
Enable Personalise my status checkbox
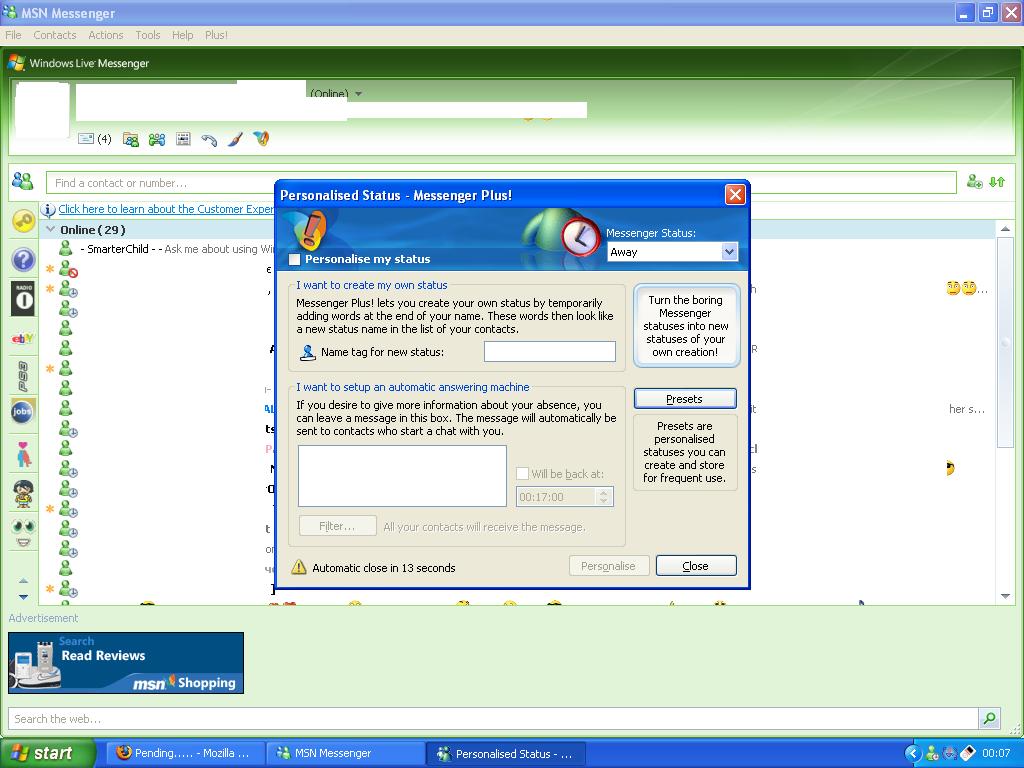click(295, 259)
